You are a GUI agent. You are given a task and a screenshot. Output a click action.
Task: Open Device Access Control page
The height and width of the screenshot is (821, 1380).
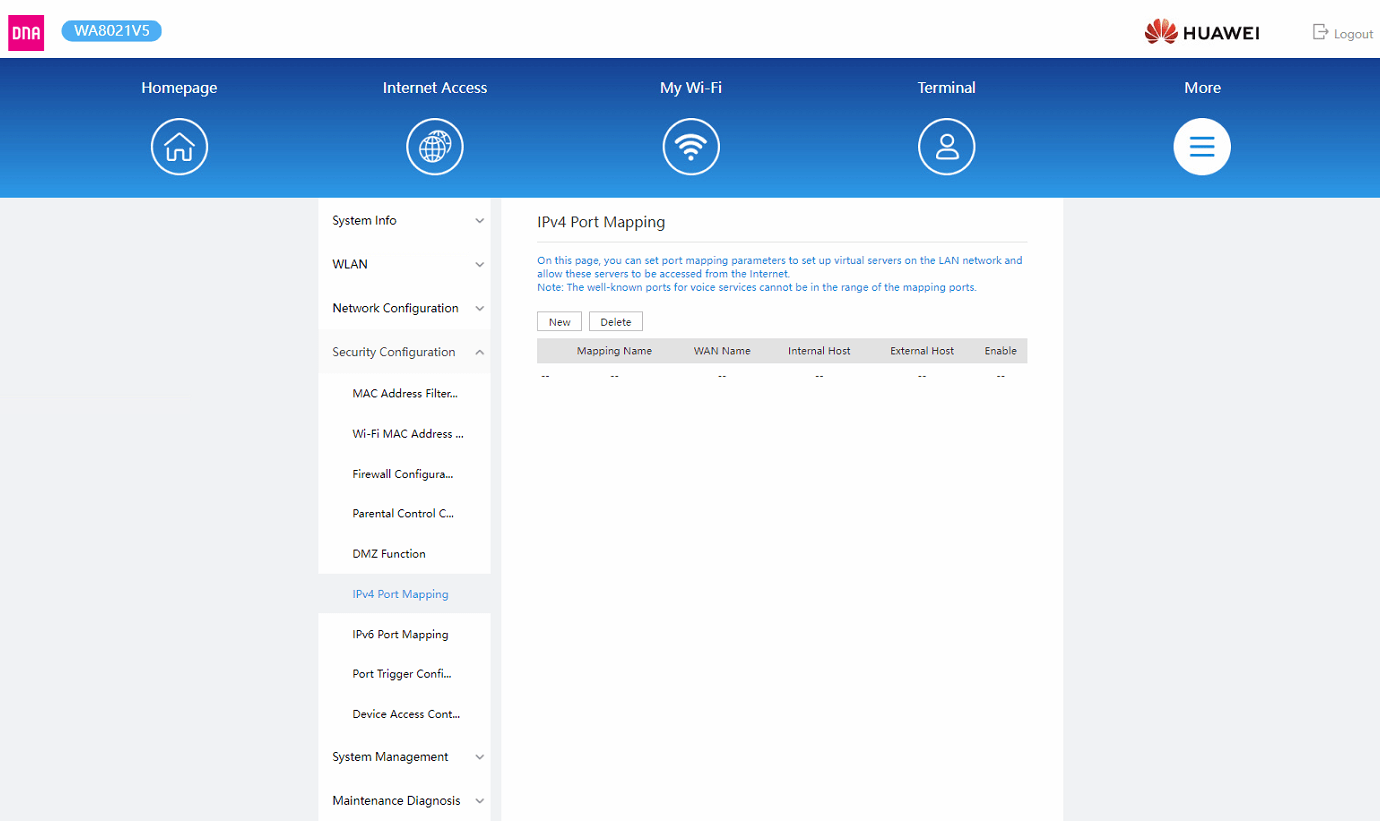[405, 714]
